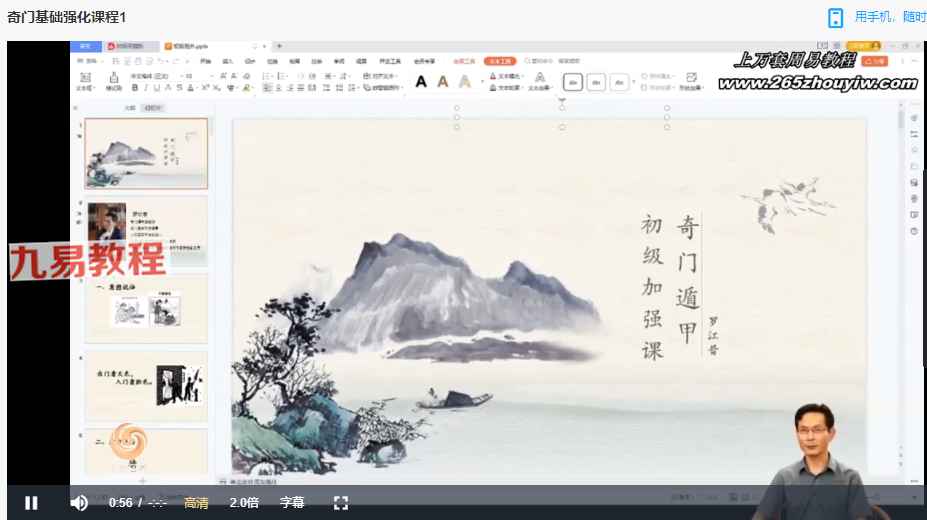Open text outline color options
Viewport: 927px width, 520px height.
(x=506, y=87)
